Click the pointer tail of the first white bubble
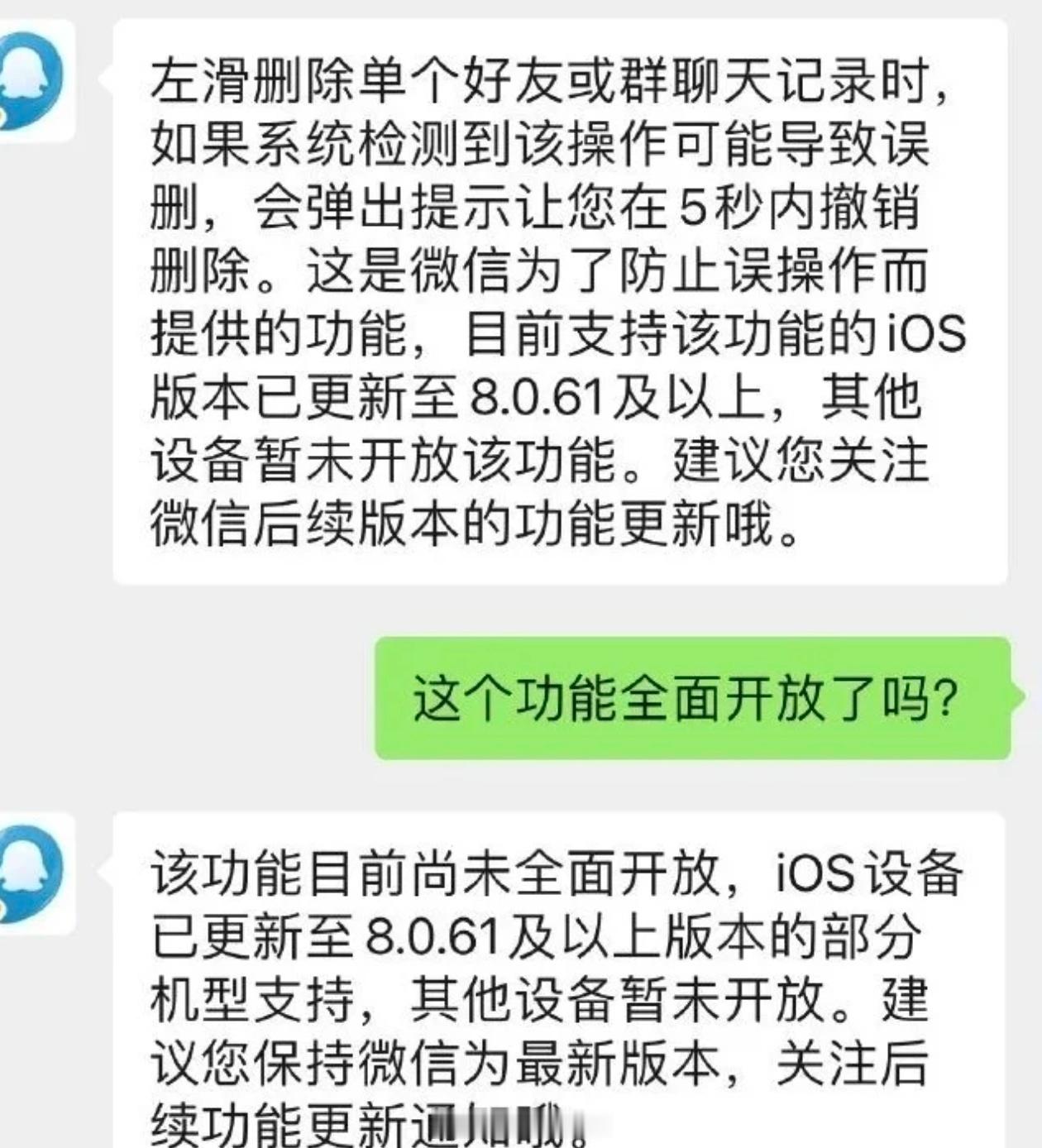Viewport: 1042px width, 1148px height. [105, 79]
